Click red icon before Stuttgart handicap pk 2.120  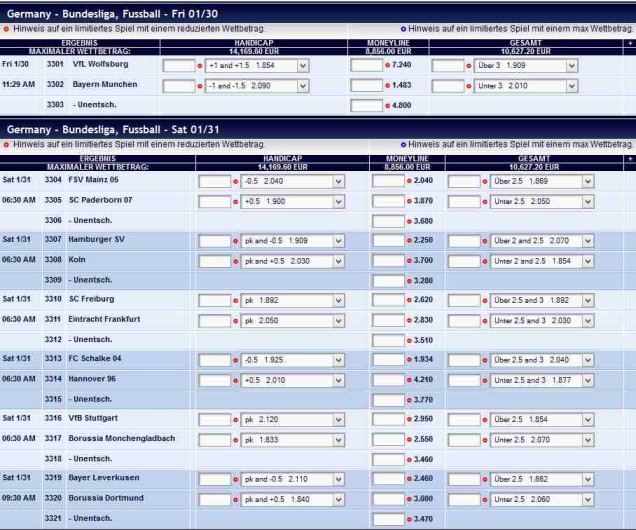click(x=235, y=420)
